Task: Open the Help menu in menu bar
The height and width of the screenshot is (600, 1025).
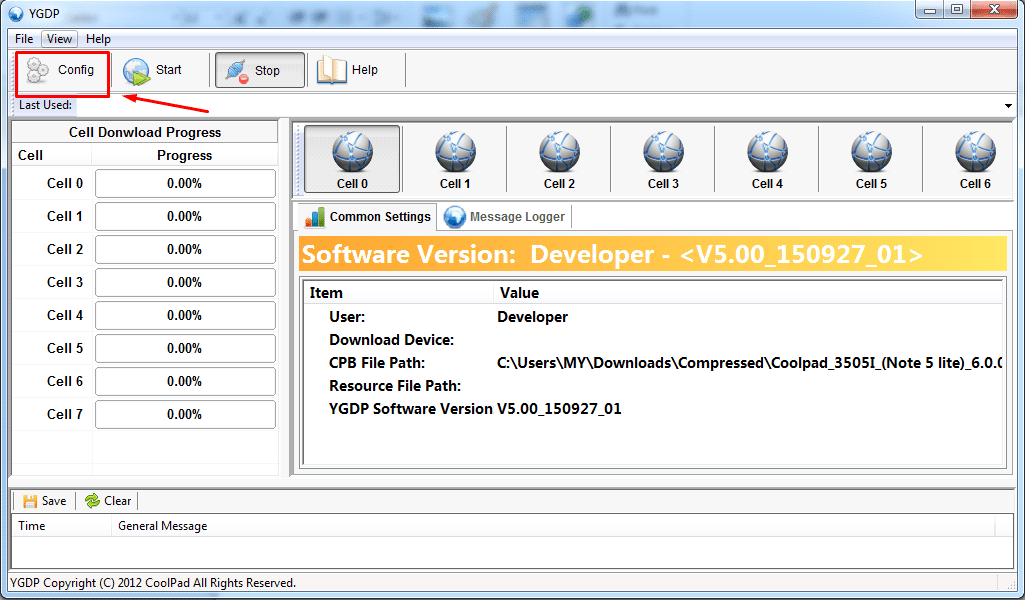Action: 98,39
